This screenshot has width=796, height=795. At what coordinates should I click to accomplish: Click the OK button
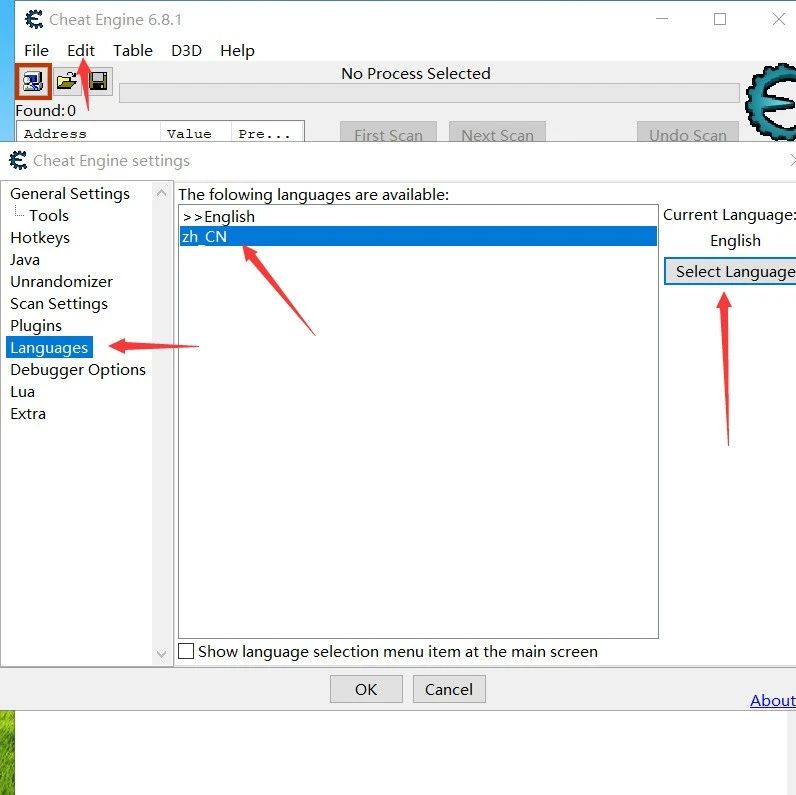(x=366, y=689)
